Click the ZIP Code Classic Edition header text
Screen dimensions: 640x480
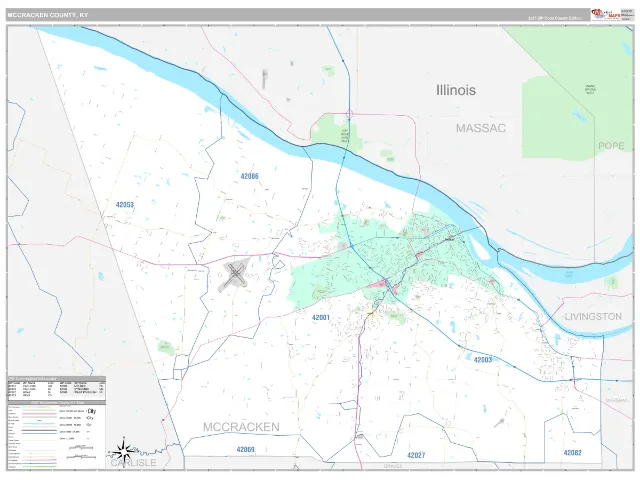555,18
